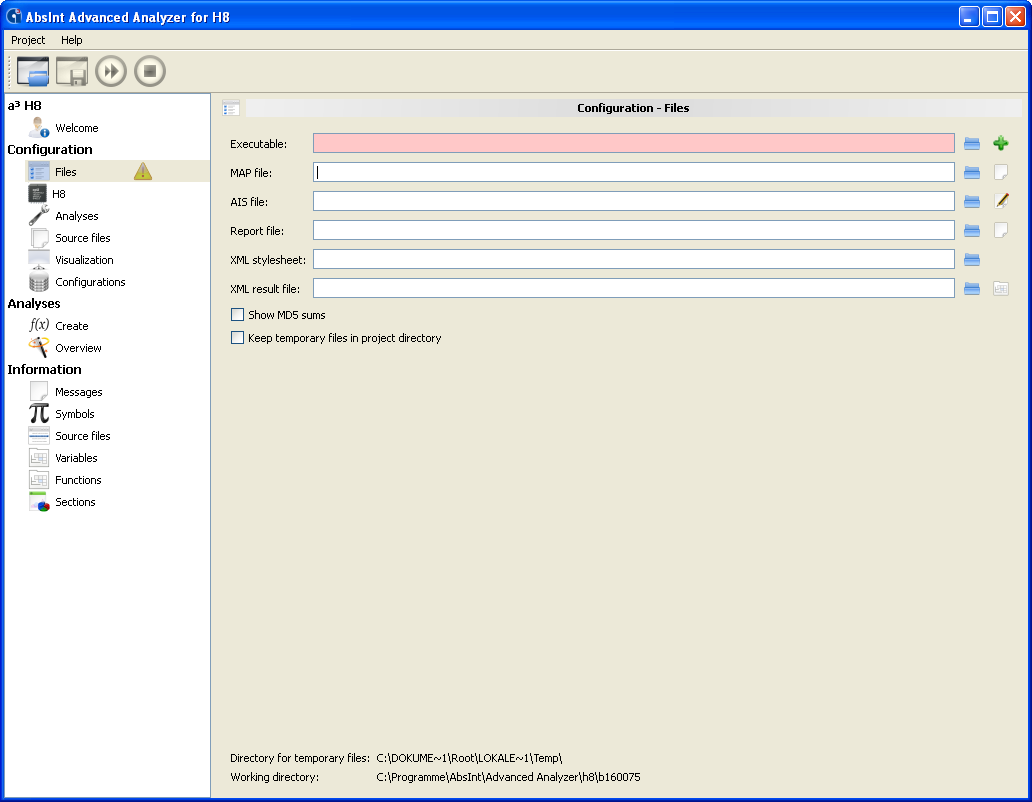The image size is (1032, 802).
Task: Open the Variables view
Action: point(76,458)
